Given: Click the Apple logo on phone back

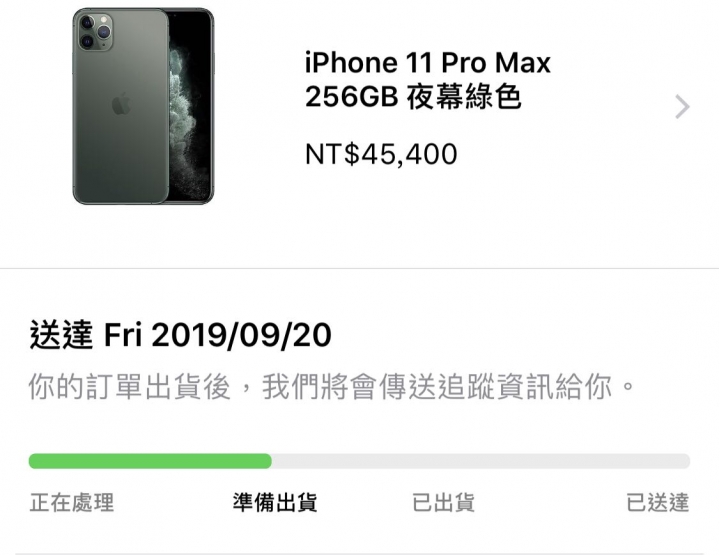Looking at the screenshot, I should [x=121, y=104].
